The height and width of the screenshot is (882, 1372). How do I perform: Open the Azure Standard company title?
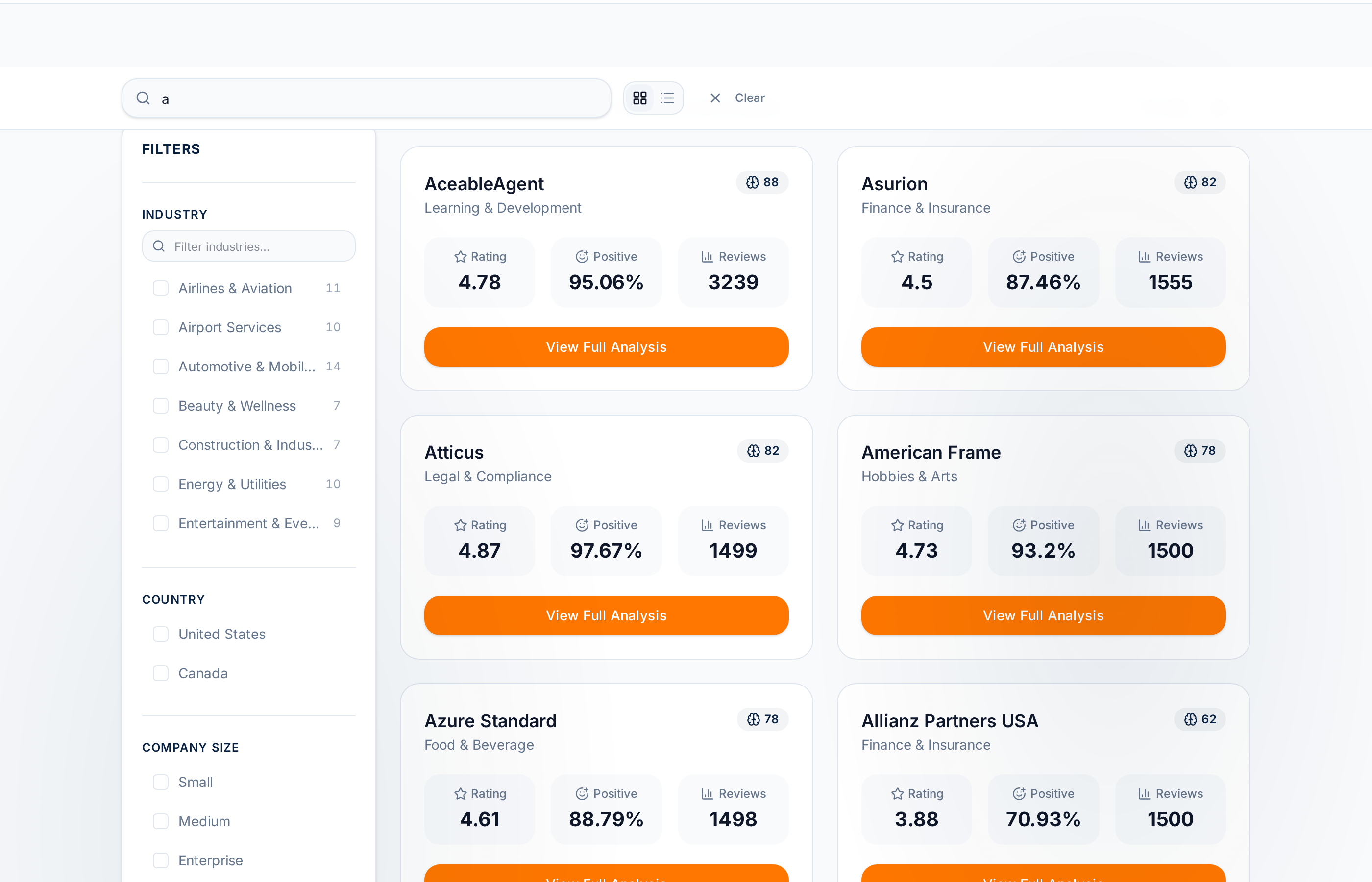coord(490,721)
